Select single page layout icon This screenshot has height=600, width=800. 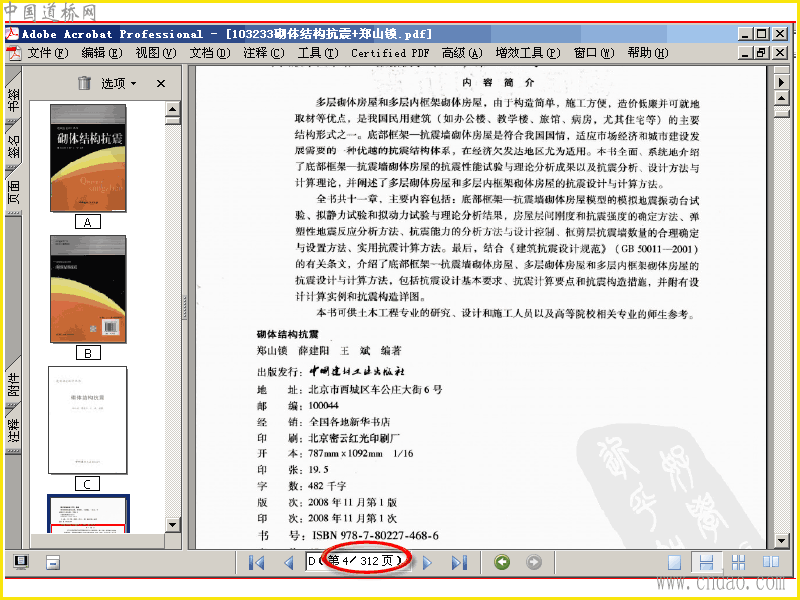674,562
